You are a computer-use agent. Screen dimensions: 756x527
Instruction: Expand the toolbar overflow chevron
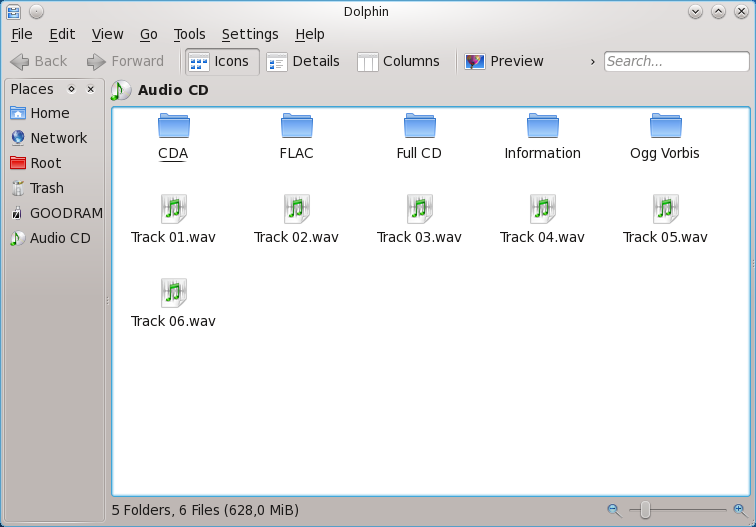[593, 62]
